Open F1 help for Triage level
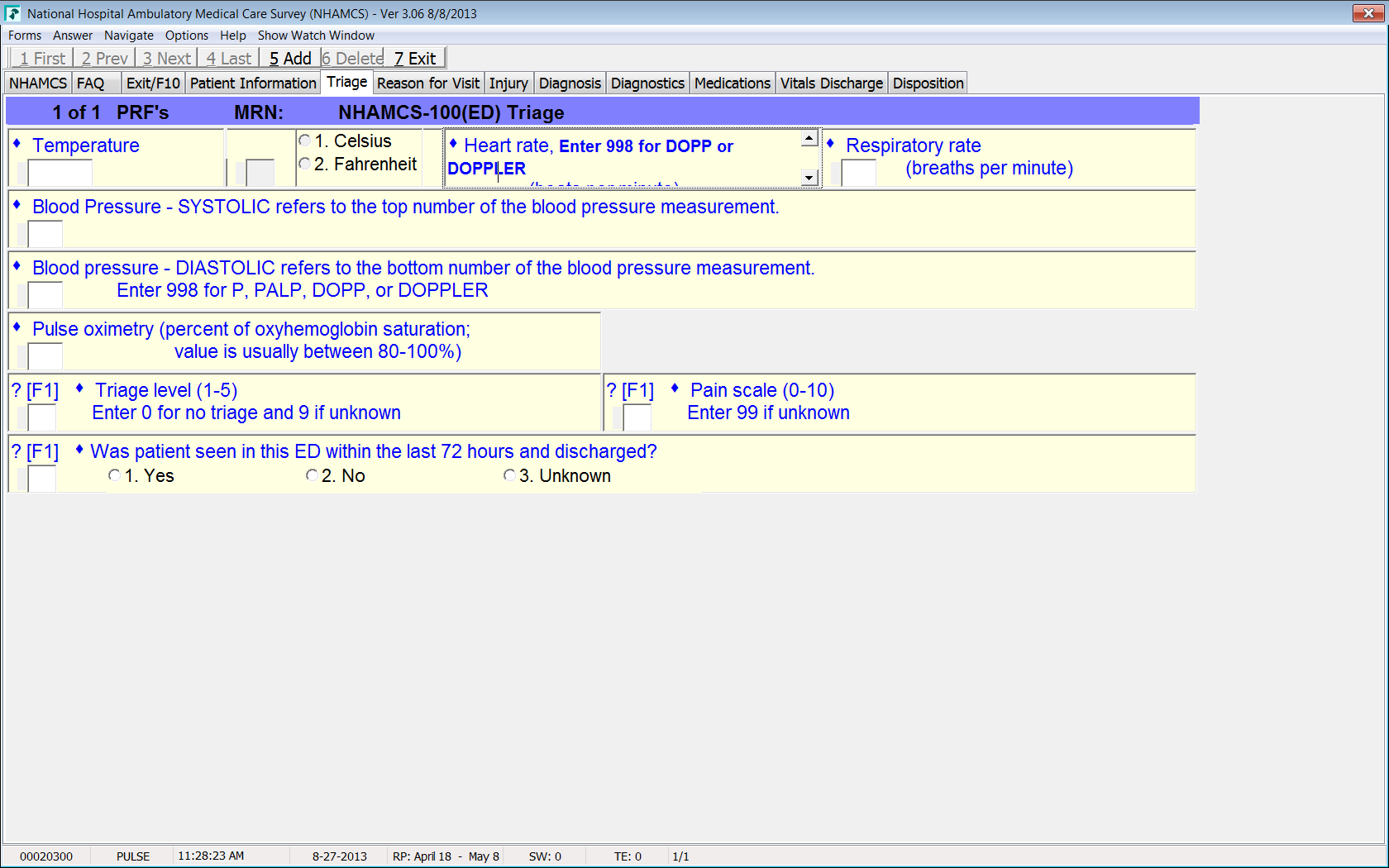Viewport: 1389px width, 868px height. [36, 390]
